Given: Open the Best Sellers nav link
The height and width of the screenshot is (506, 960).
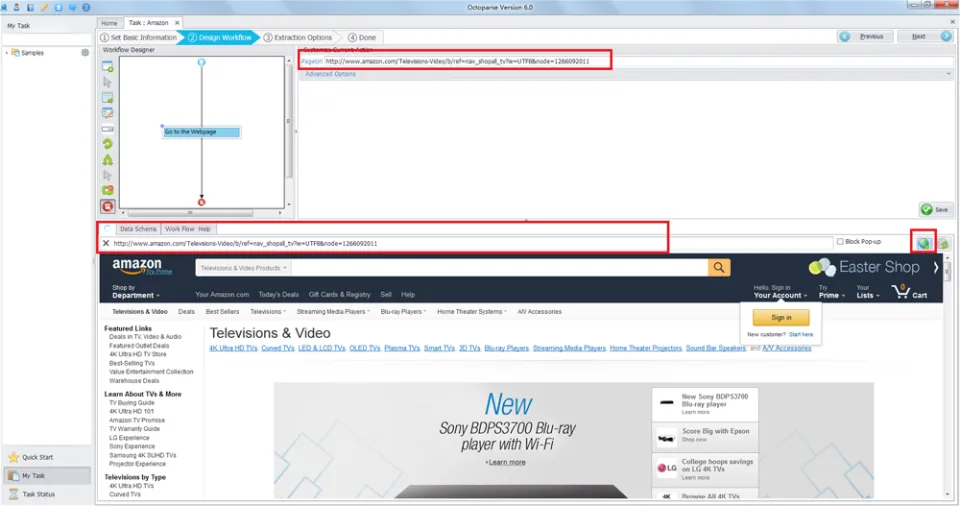Looking at the screenshot, I should point(222,312).
